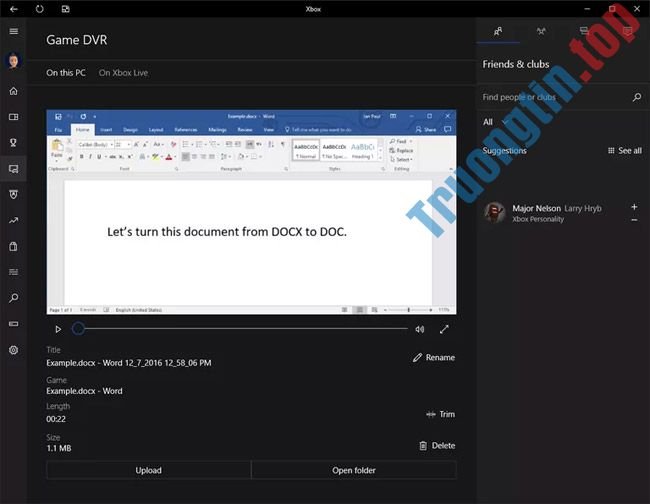Click the clip title Example.docx - Word 12_7_2016
Viewport: 650px width, 504px height.
129,363
